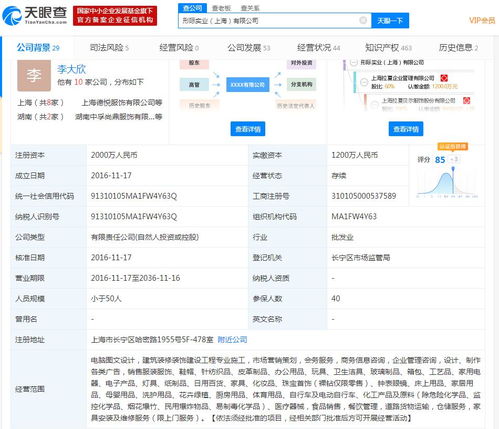Click the registered address text

coord(152,340)
